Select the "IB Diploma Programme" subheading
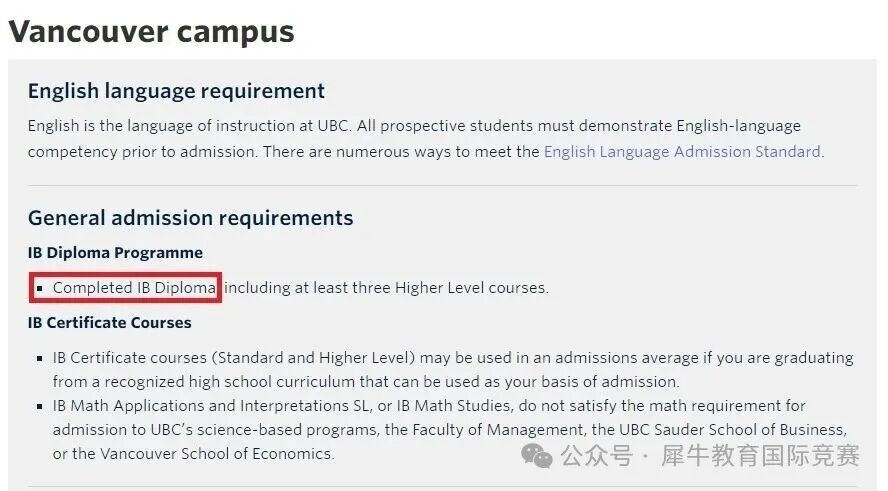The image size is (888, 491). tap(115, 253)
